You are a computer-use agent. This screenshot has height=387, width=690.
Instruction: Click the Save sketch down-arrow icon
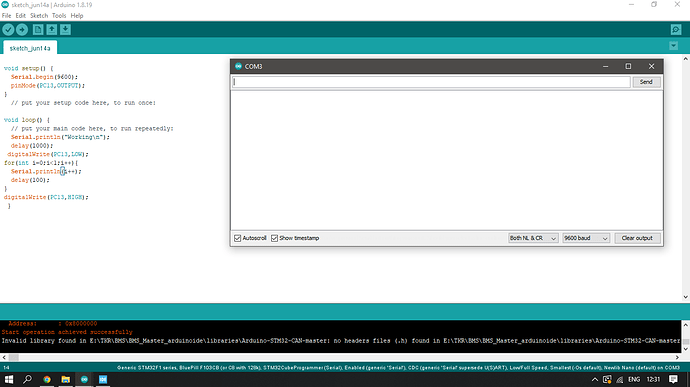65,29
